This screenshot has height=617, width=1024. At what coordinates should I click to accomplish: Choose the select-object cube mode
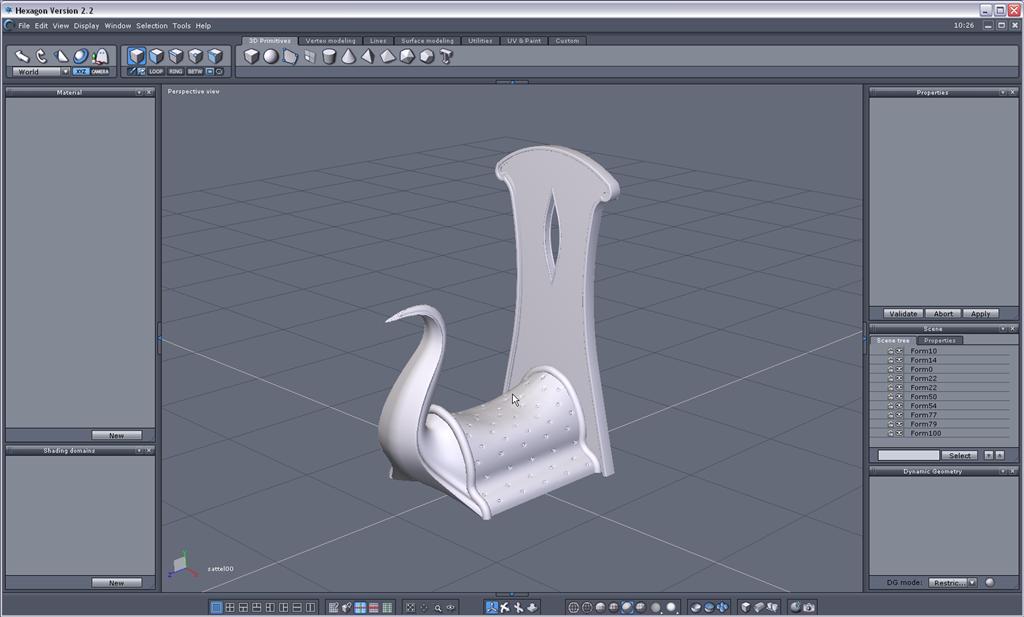point(136,56)
